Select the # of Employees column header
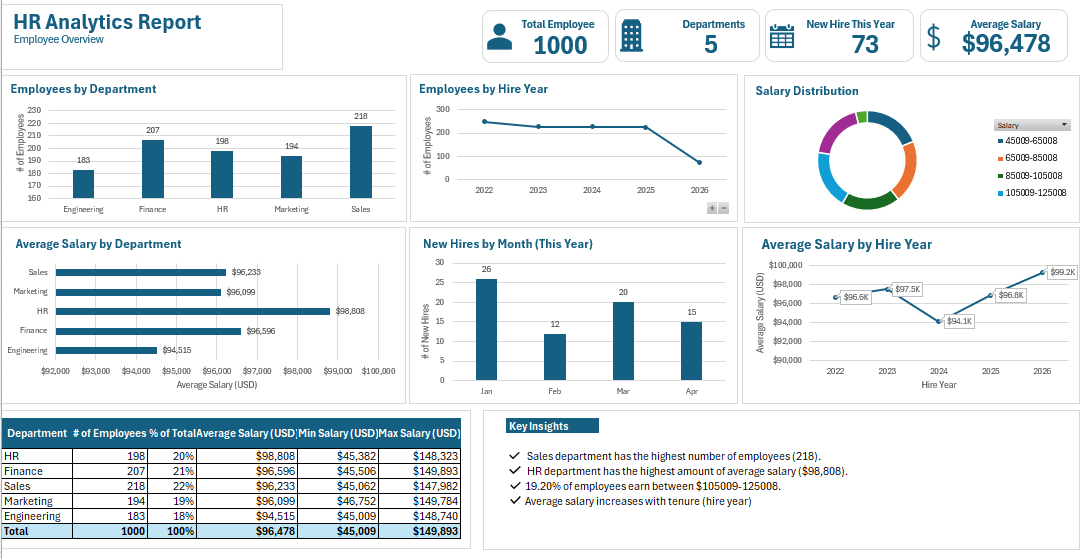The height and width of the screenshot is (559, 1091). coord(109,433)
